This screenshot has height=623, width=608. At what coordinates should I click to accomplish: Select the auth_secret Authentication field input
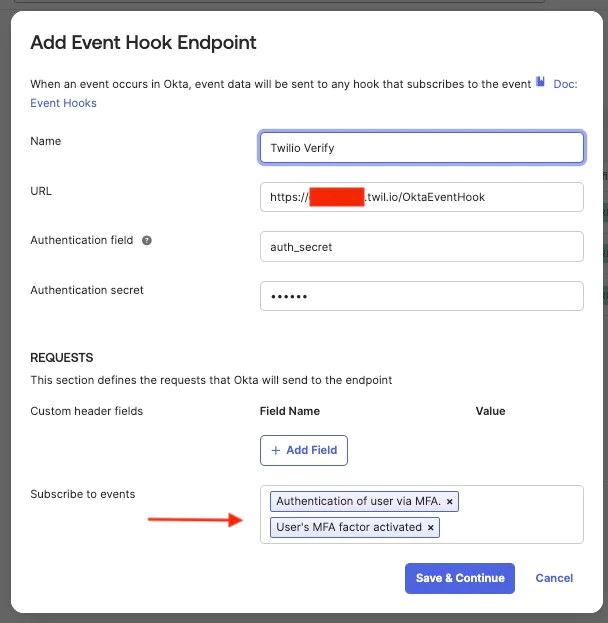tap(421, 246)
